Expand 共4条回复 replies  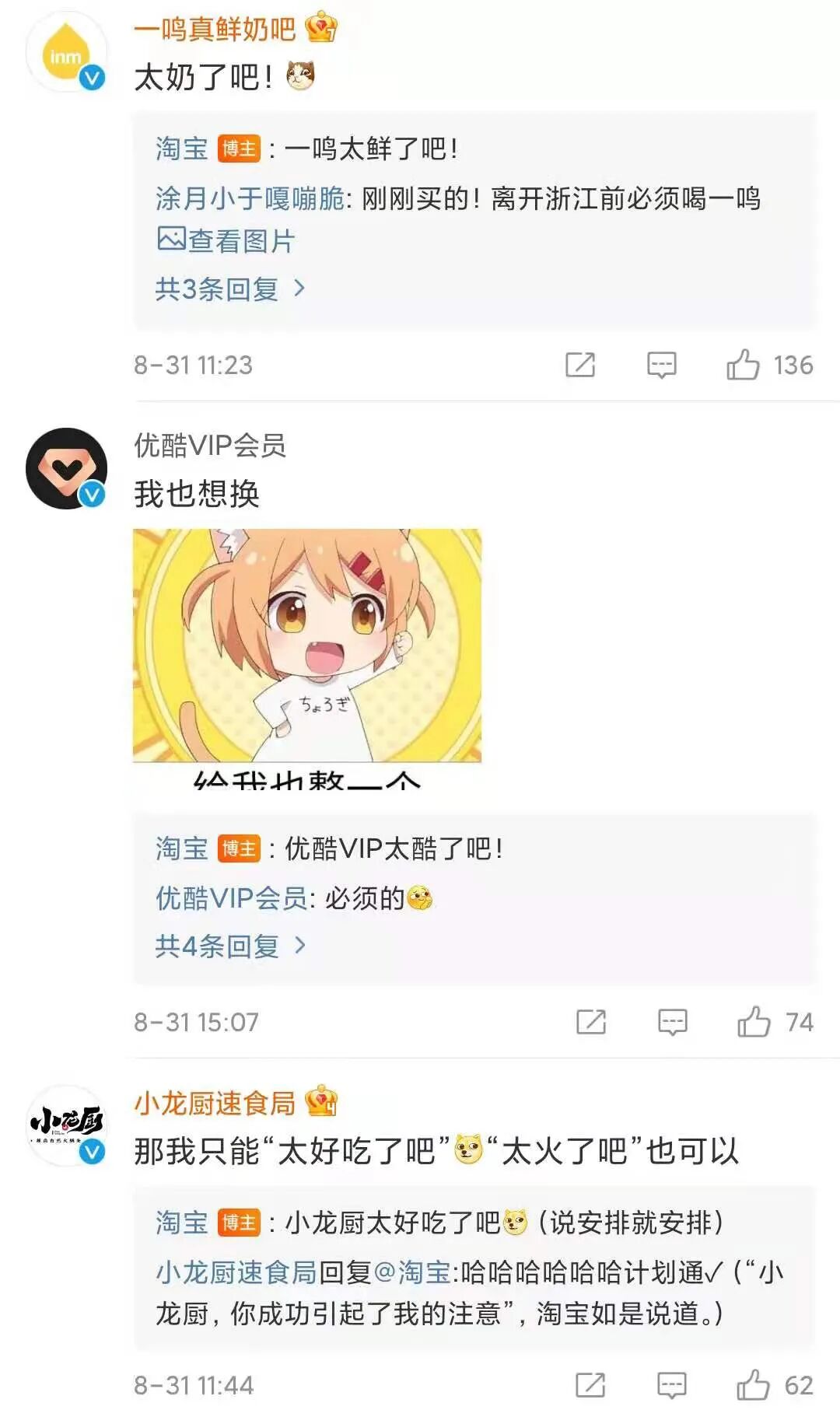(230, 946)
